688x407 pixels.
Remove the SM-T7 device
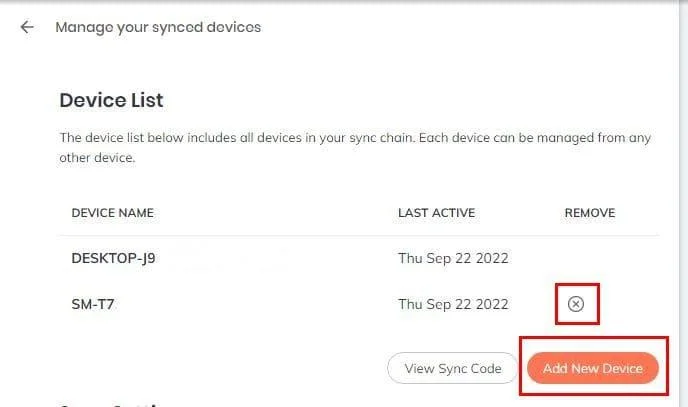pyautogui.click(x=575, y=304)
